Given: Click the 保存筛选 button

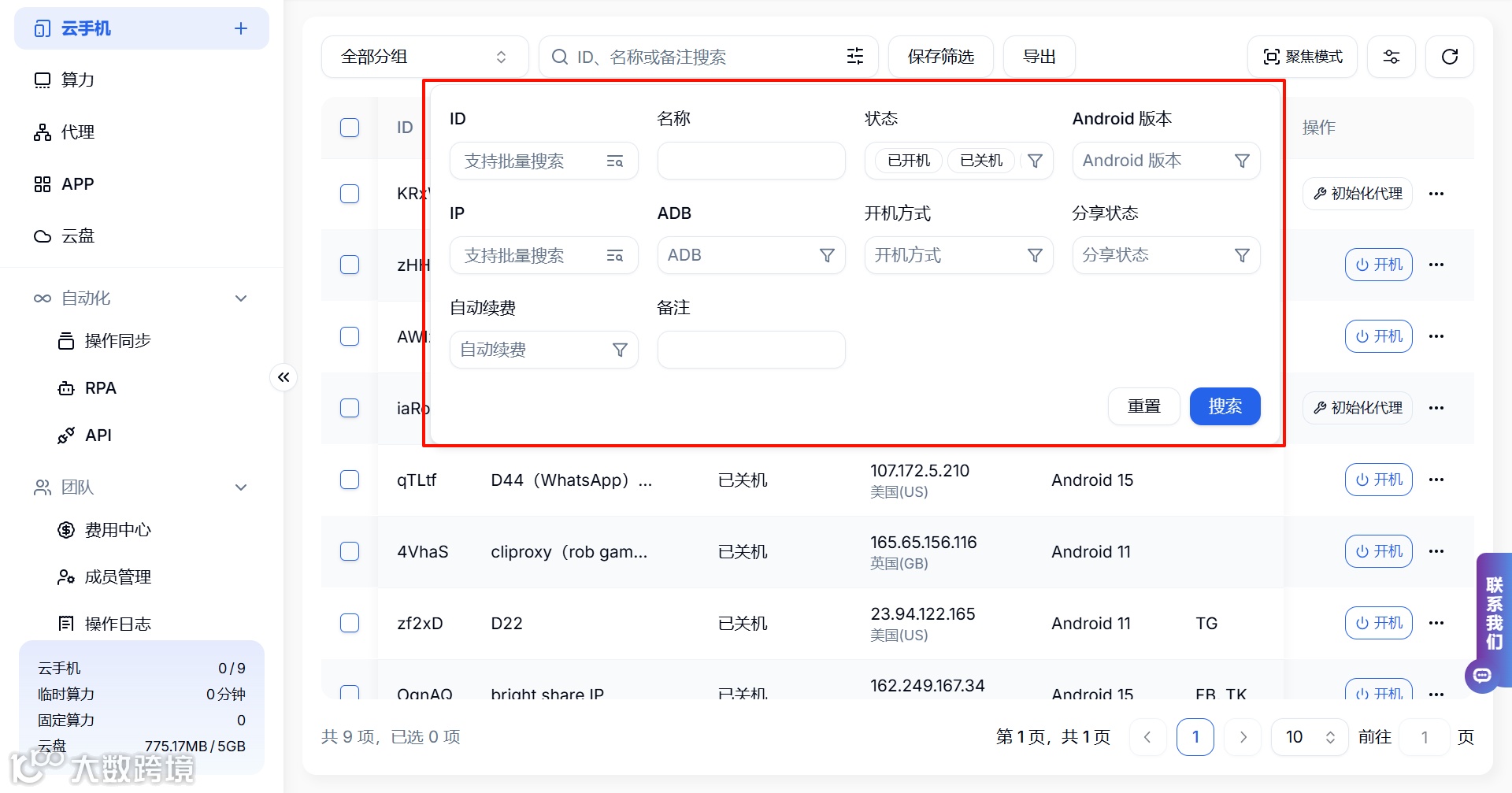Looking at the screenshot, I should coord(940,57).
